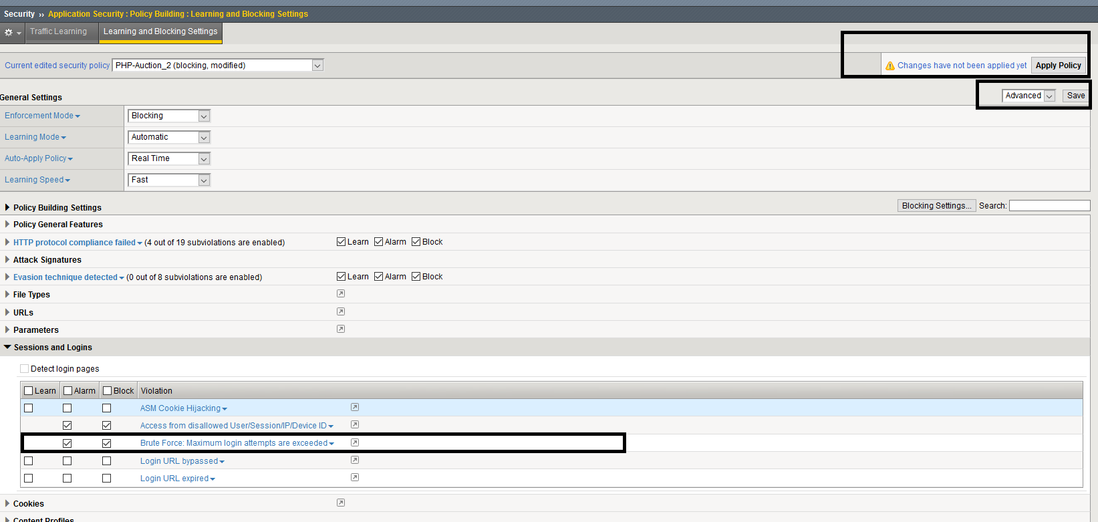Select Learning and Blocking Settings tab
The image size is (1098, 522).
(160, 32)
